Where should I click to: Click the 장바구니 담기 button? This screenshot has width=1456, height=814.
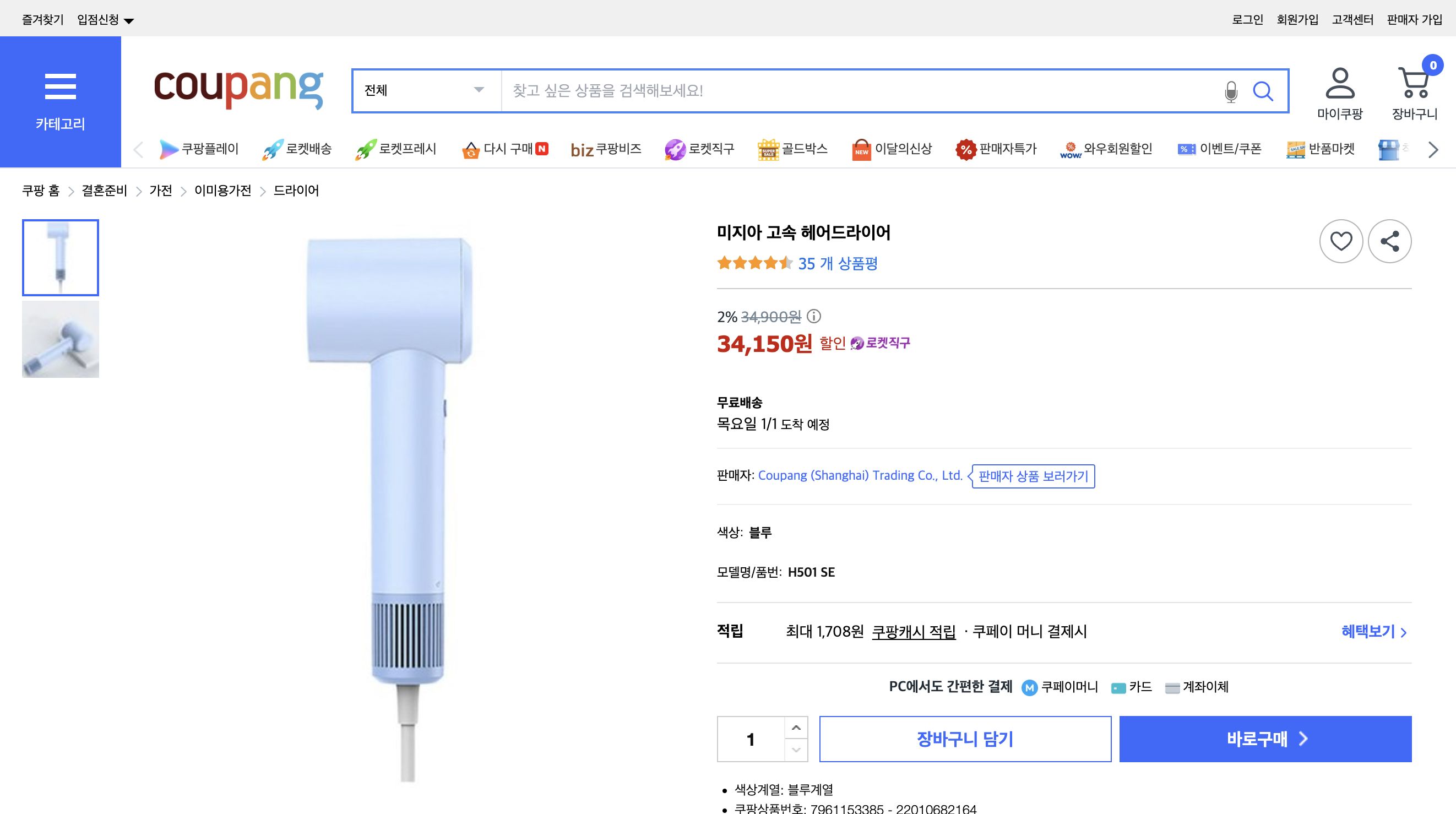964,739
